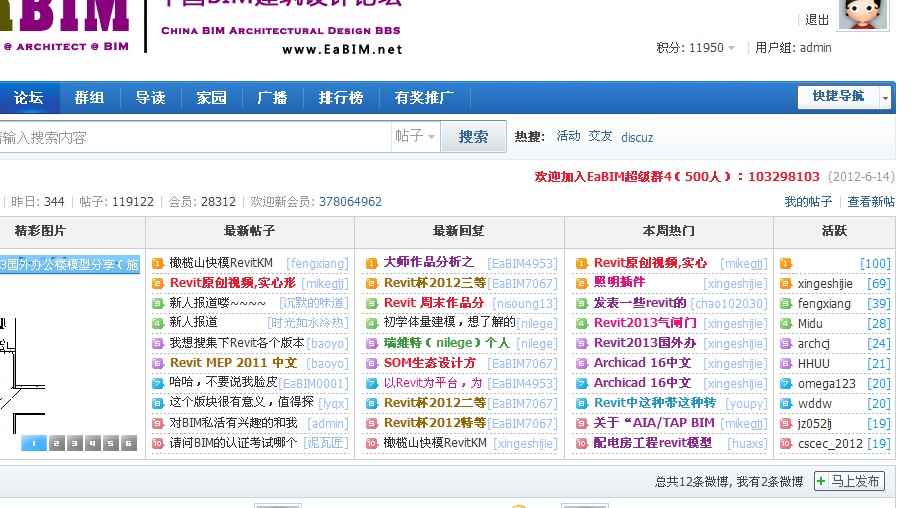Click hot search term 活动
This screenshot has height=508, width=915.
click(x=568, y=136)
